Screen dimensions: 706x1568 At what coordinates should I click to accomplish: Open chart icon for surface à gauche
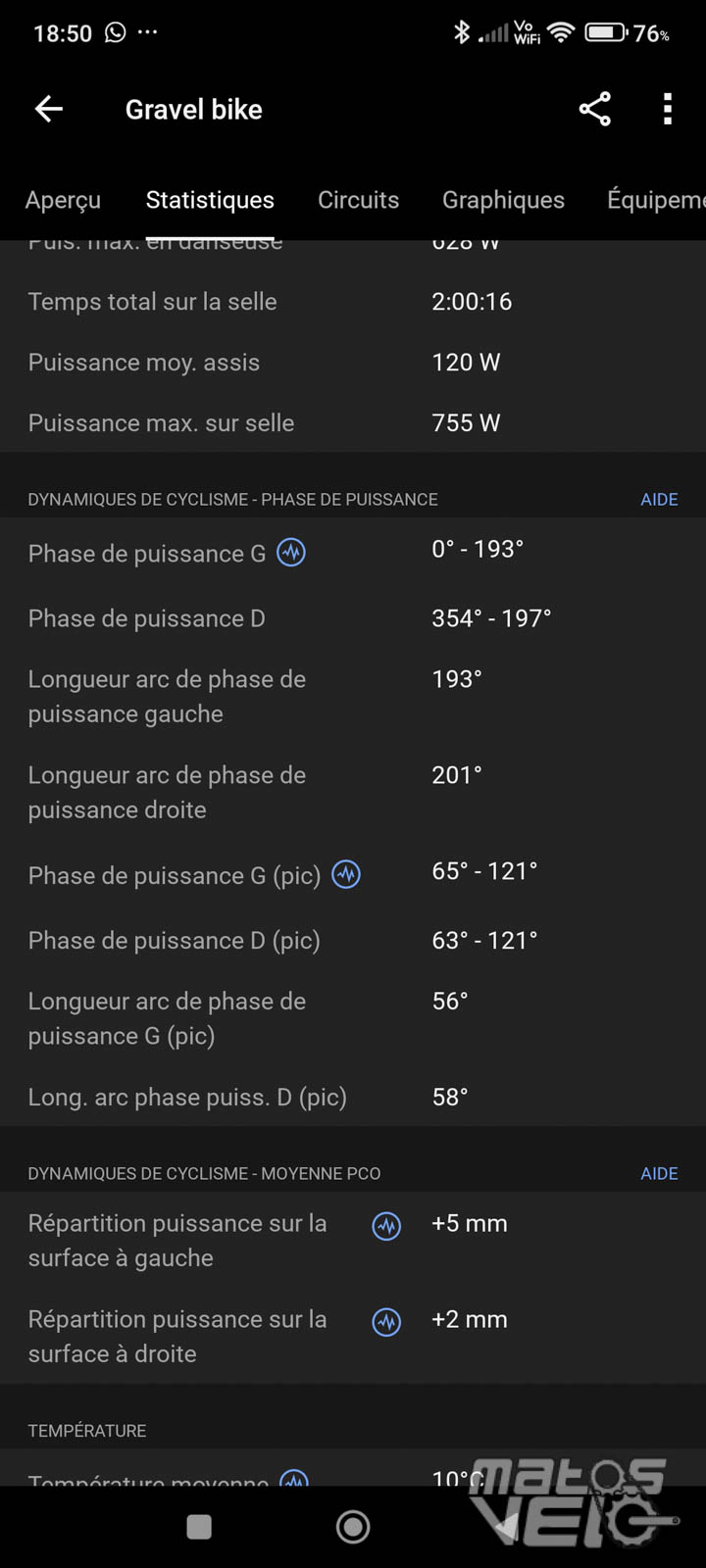click(x=387, y=1226)
